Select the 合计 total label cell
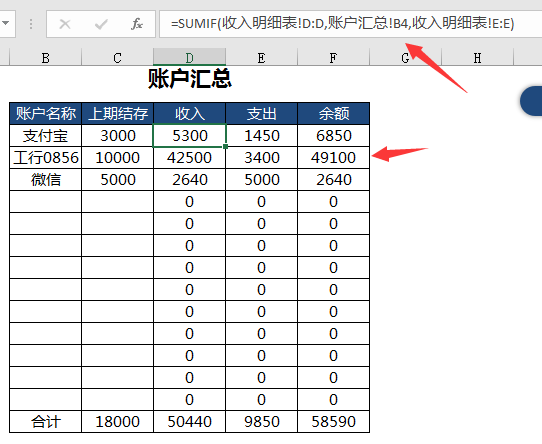 point(45,422)
